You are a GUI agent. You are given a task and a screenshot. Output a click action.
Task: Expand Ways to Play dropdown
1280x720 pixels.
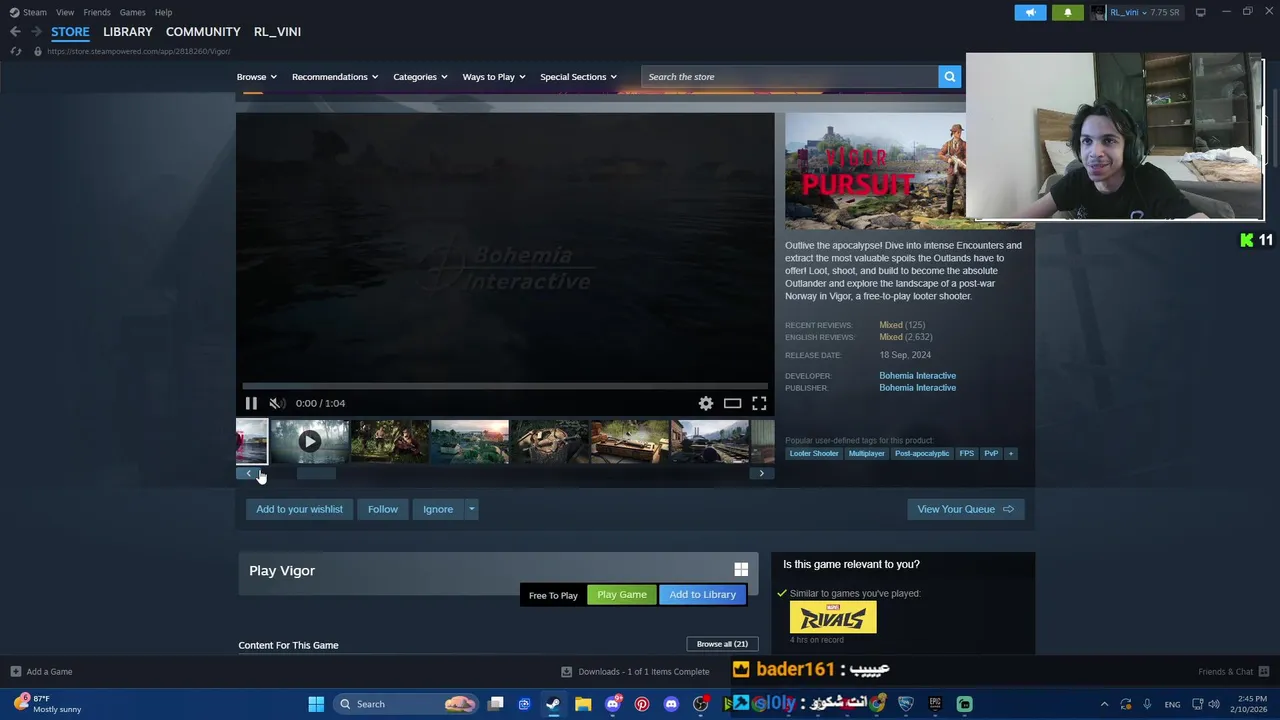coord(494,77)
